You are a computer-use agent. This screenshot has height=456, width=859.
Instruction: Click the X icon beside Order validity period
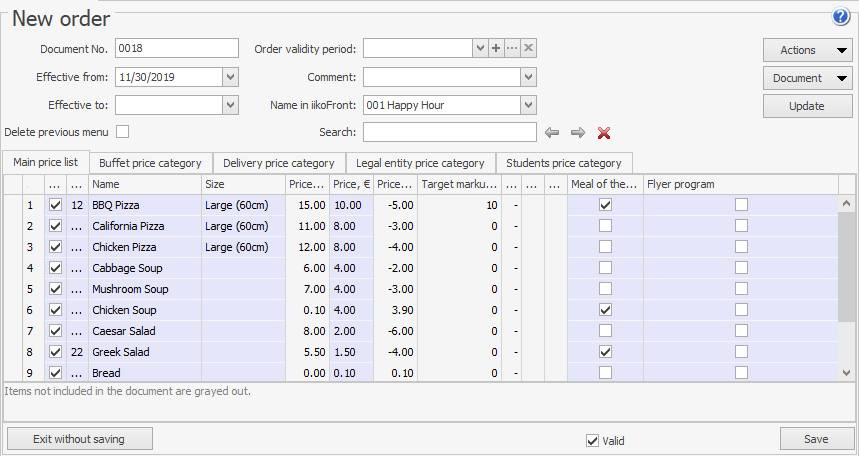click(529, 48)
